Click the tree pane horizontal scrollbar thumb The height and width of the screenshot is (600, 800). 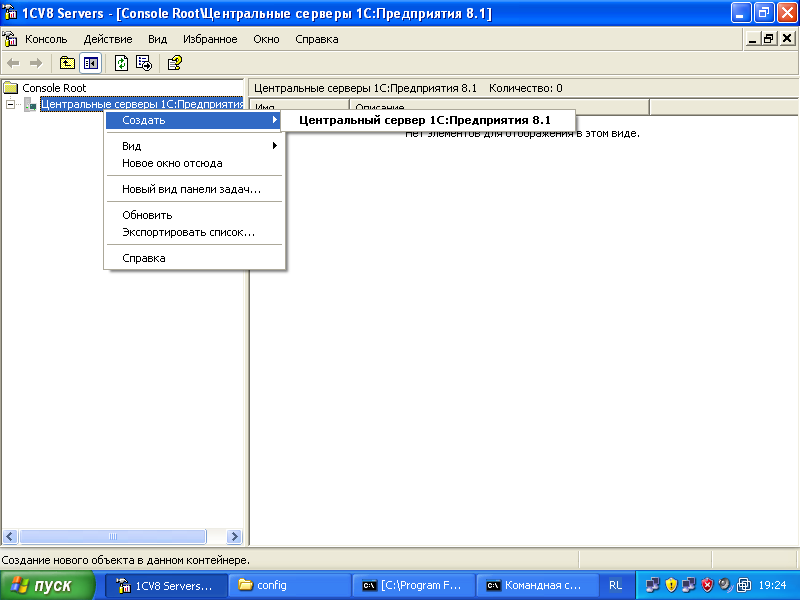click(x=113, y=536)
